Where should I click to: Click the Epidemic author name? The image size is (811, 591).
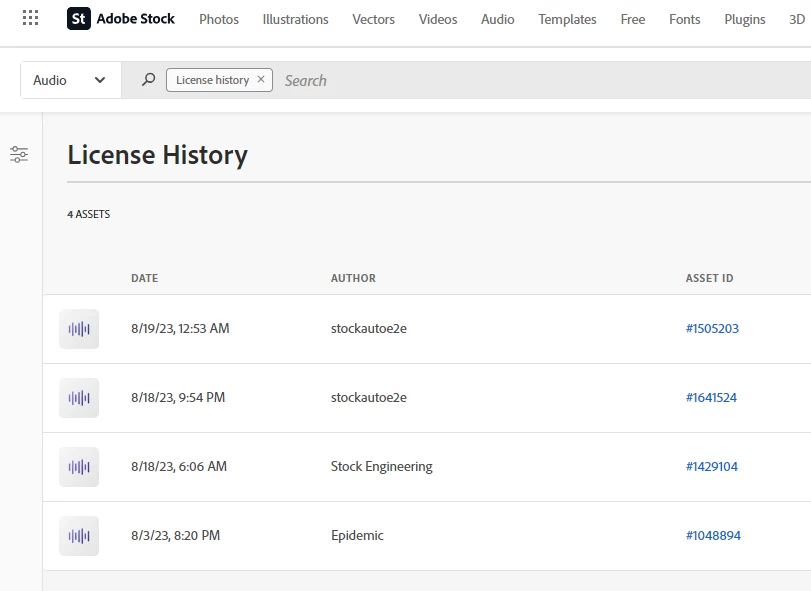(x=357, y=535)
